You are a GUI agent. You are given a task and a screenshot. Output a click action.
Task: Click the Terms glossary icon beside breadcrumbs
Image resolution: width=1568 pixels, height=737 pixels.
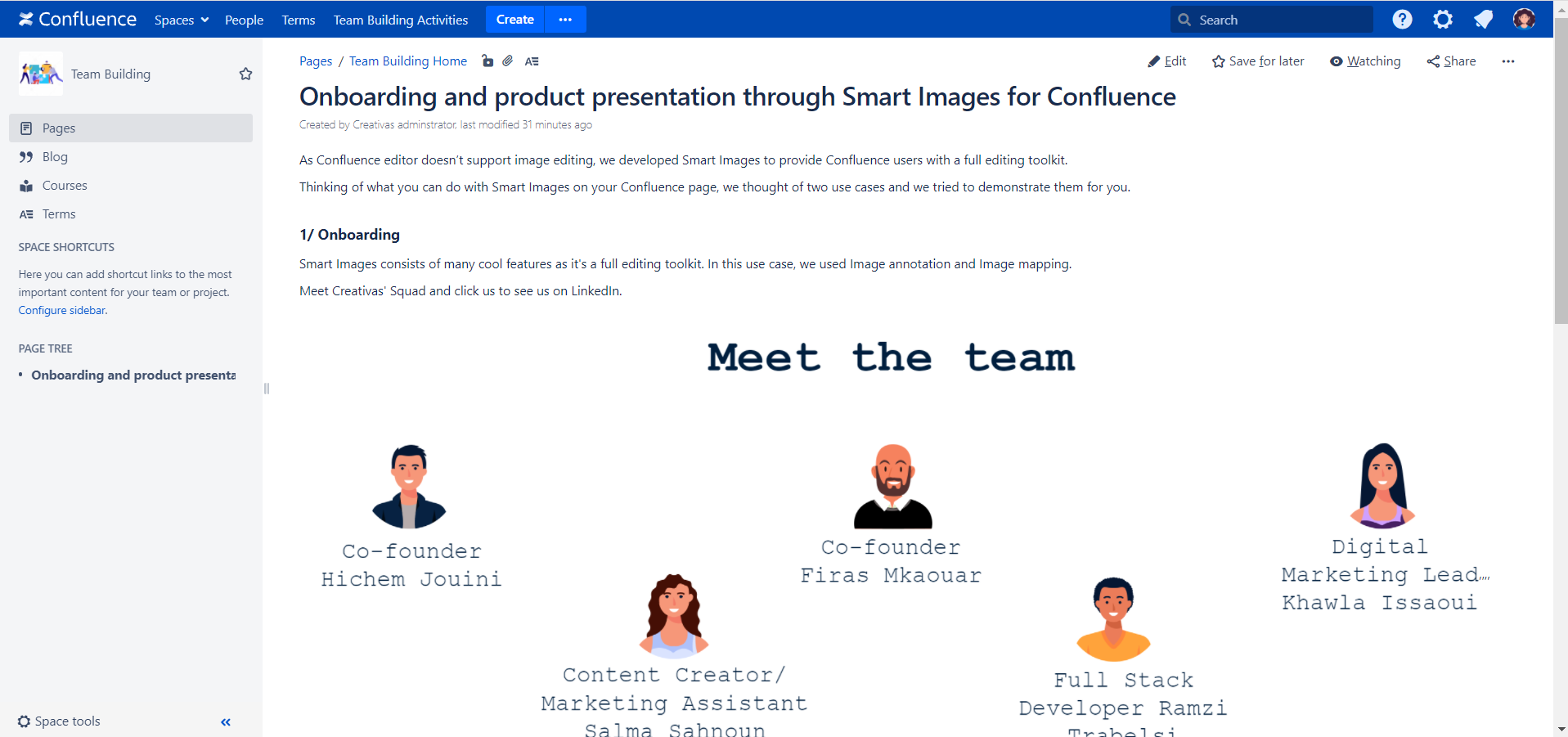[532, 61]
